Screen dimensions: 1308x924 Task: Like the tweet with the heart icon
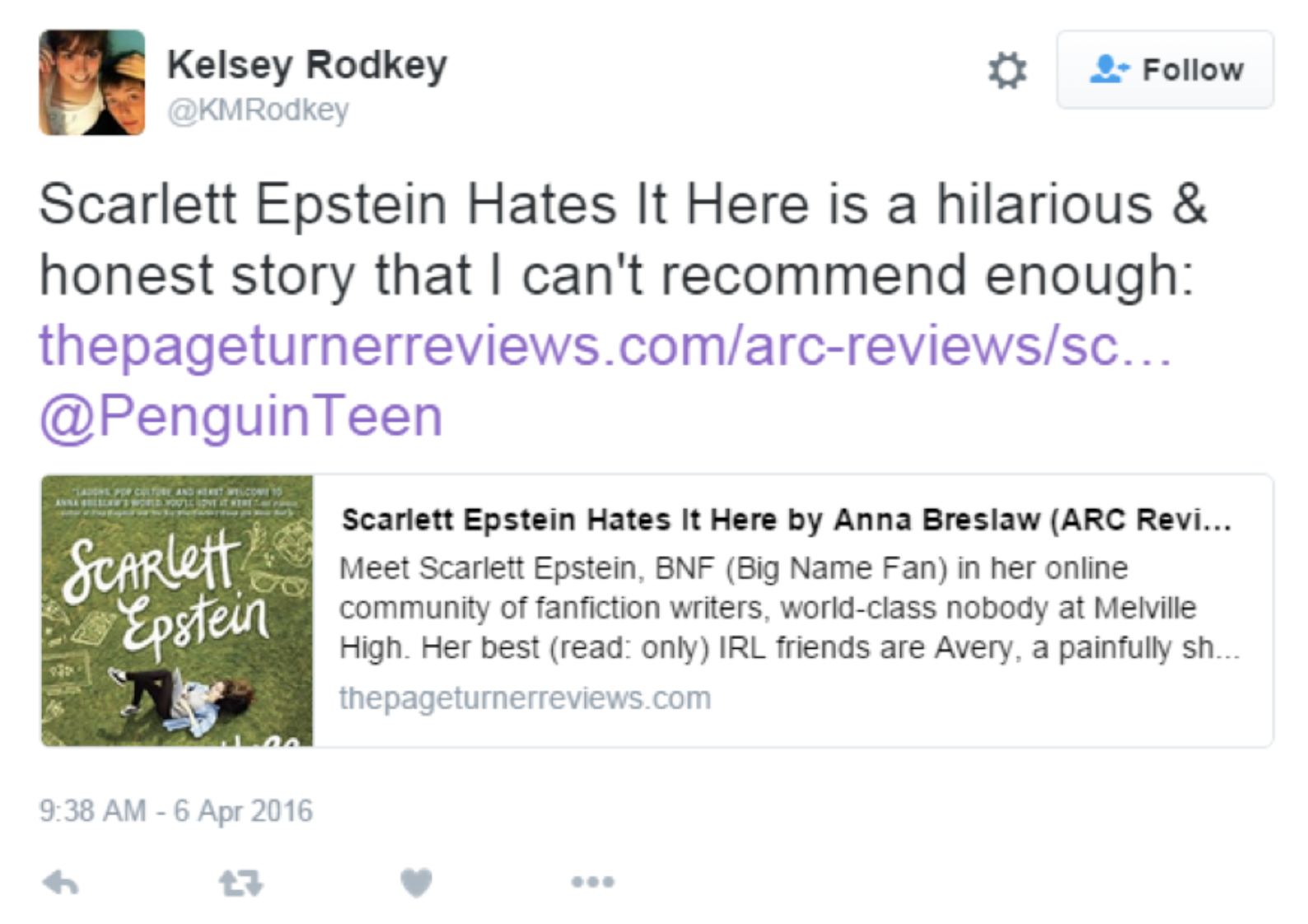point(416,883)
